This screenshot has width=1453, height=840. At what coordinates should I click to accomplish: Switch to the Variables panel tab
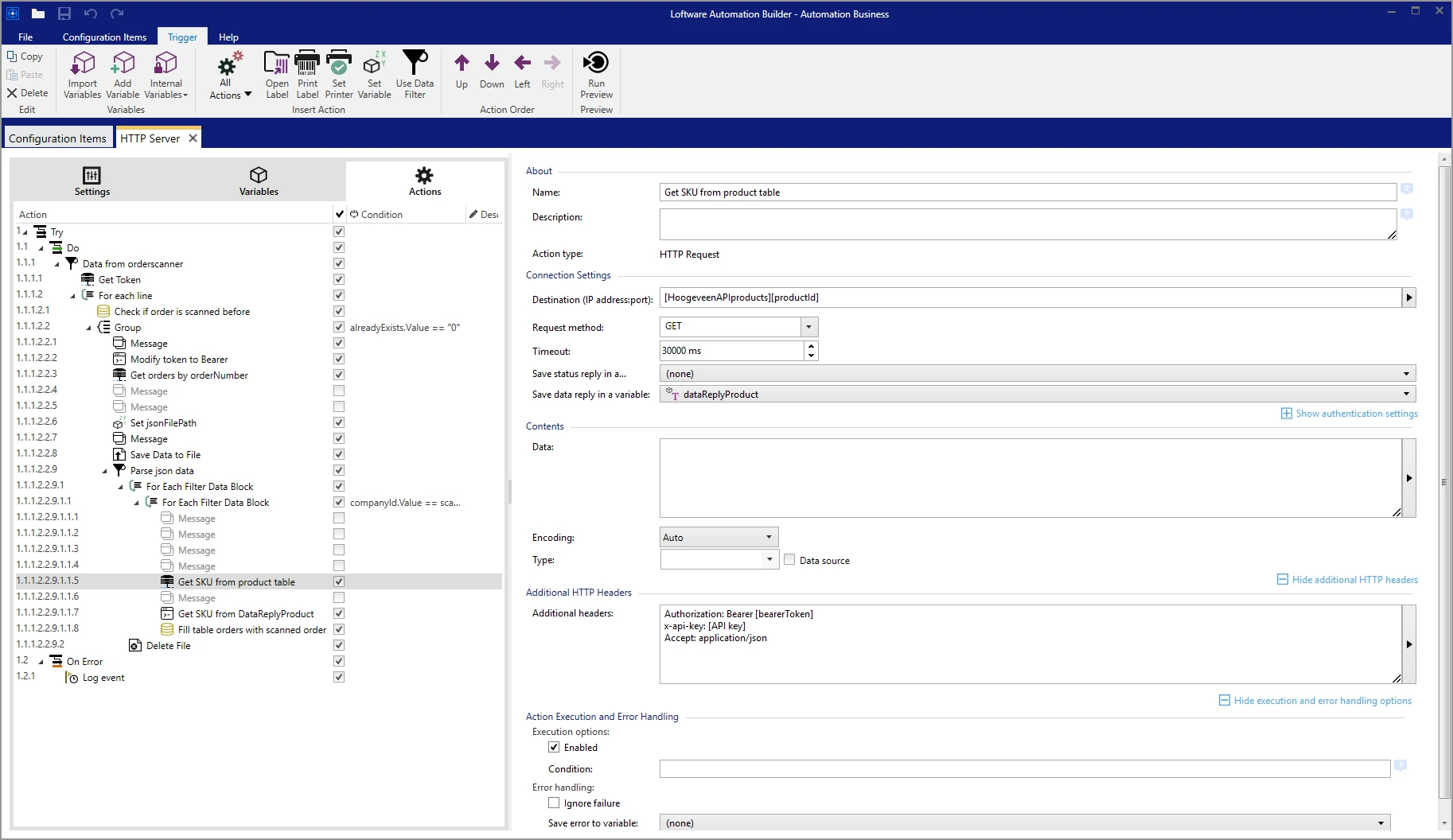click(x=259, y=181)
